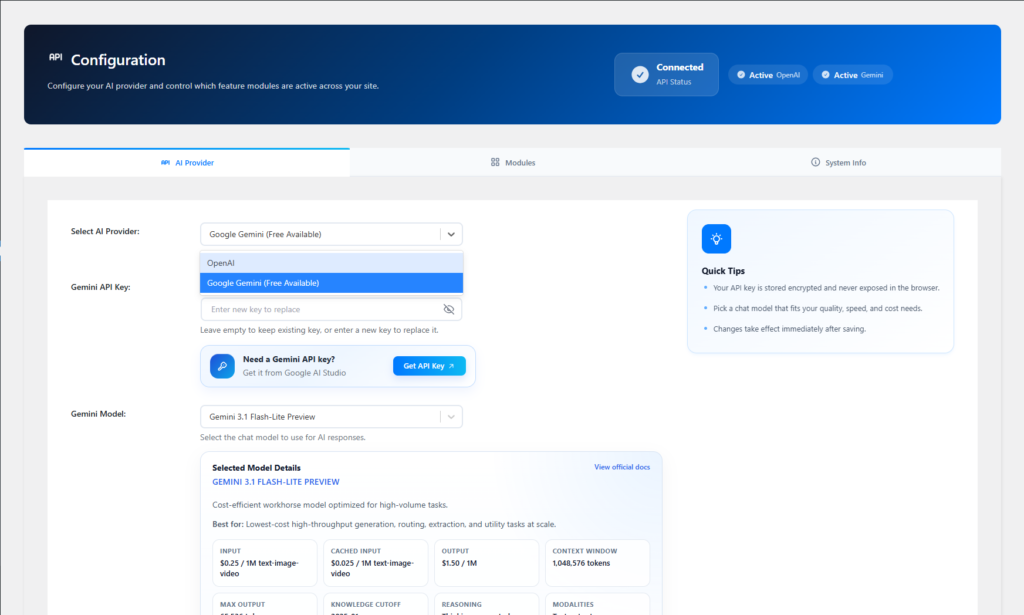Viewport: 1024px width, 615px height.
Task: Open the System Info tab
Action: (838, 161)
